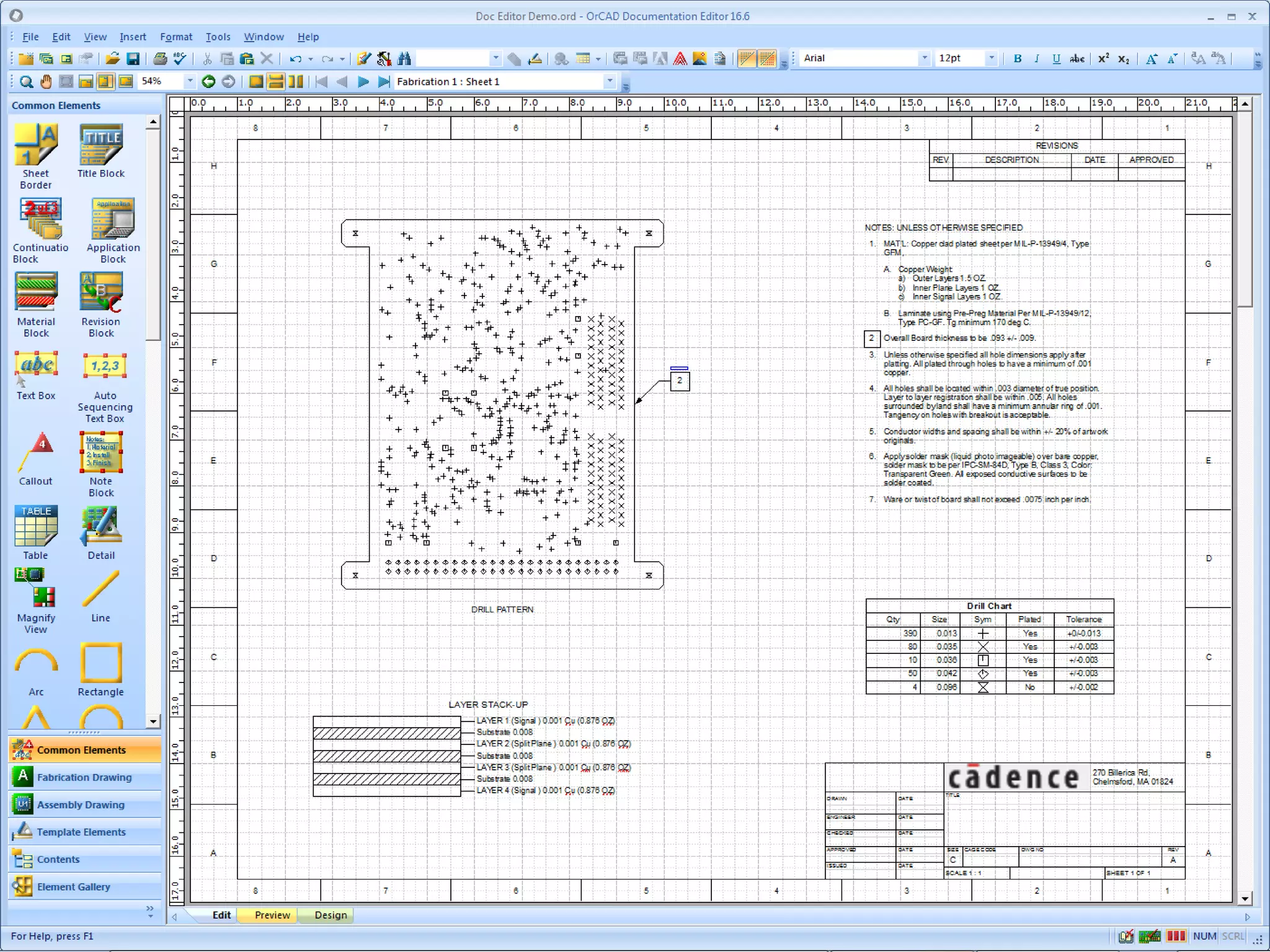Screen dimensions: 1270x952
Task: Switch to the Preview tab
Action: click(x=272, y=915)
